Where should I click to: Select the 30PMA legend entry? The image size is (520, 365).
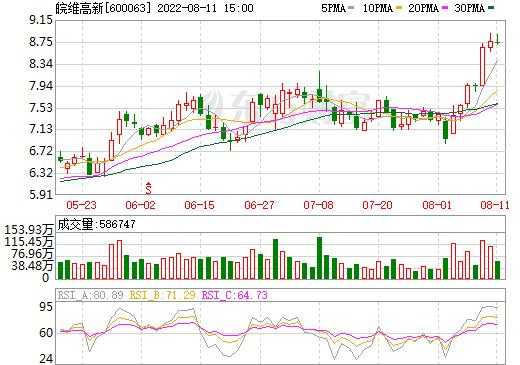click(x=474, y=8)
